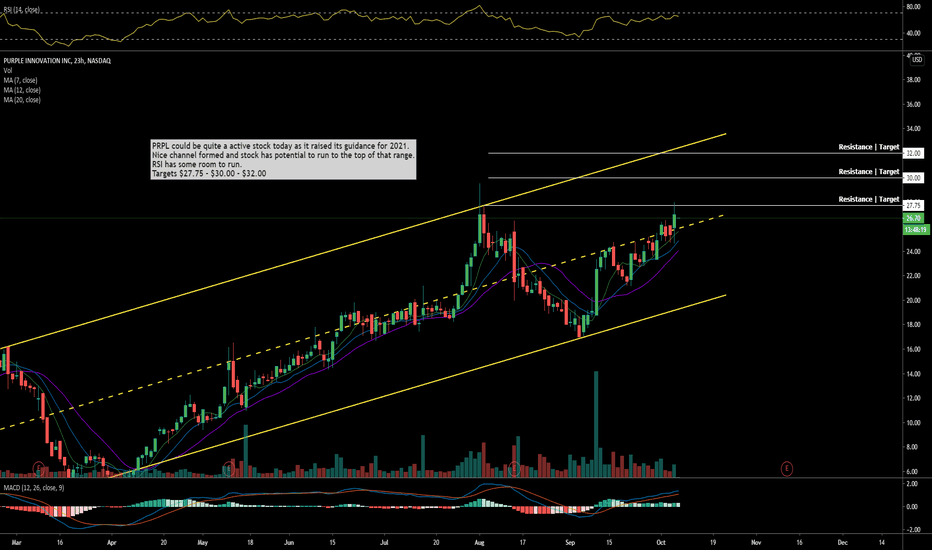Click the earnings marker near May 18
The image size is (932, 550).
[228, 469]
